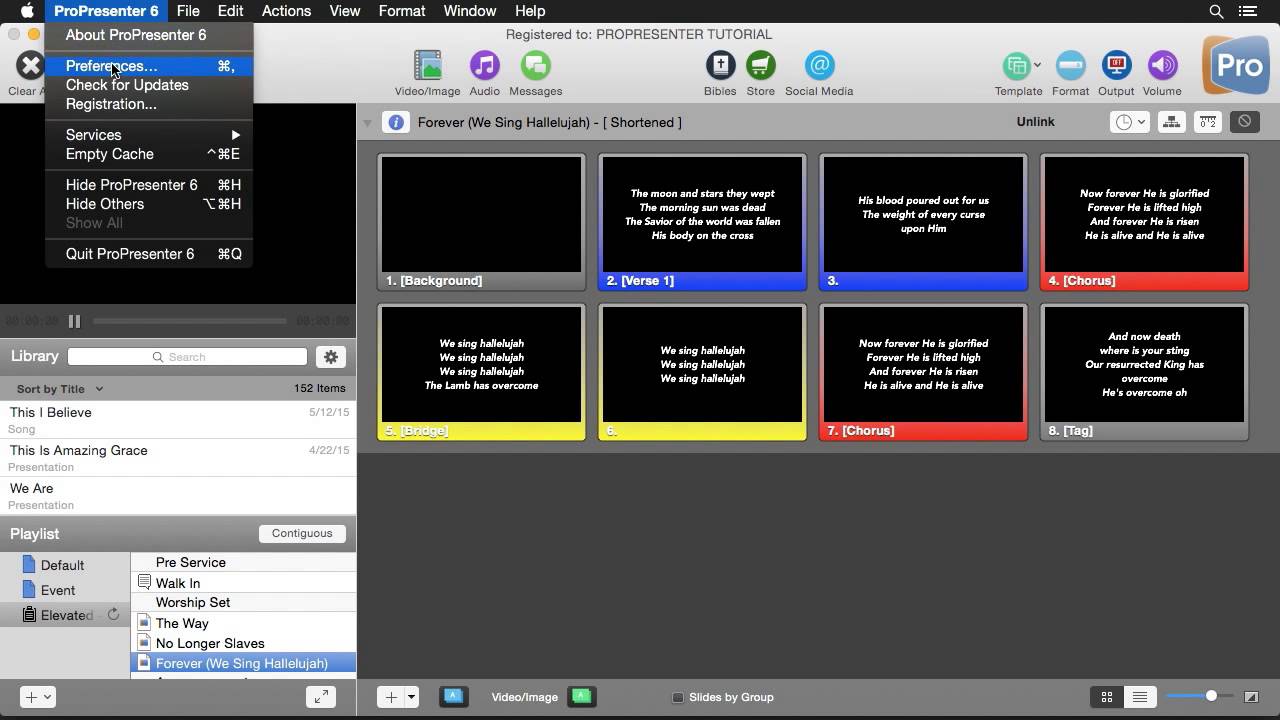The height and width of the screenshot is (720, 1280).
Task: Enable Slides by Group checkbox
Action: tap(677, 698)
